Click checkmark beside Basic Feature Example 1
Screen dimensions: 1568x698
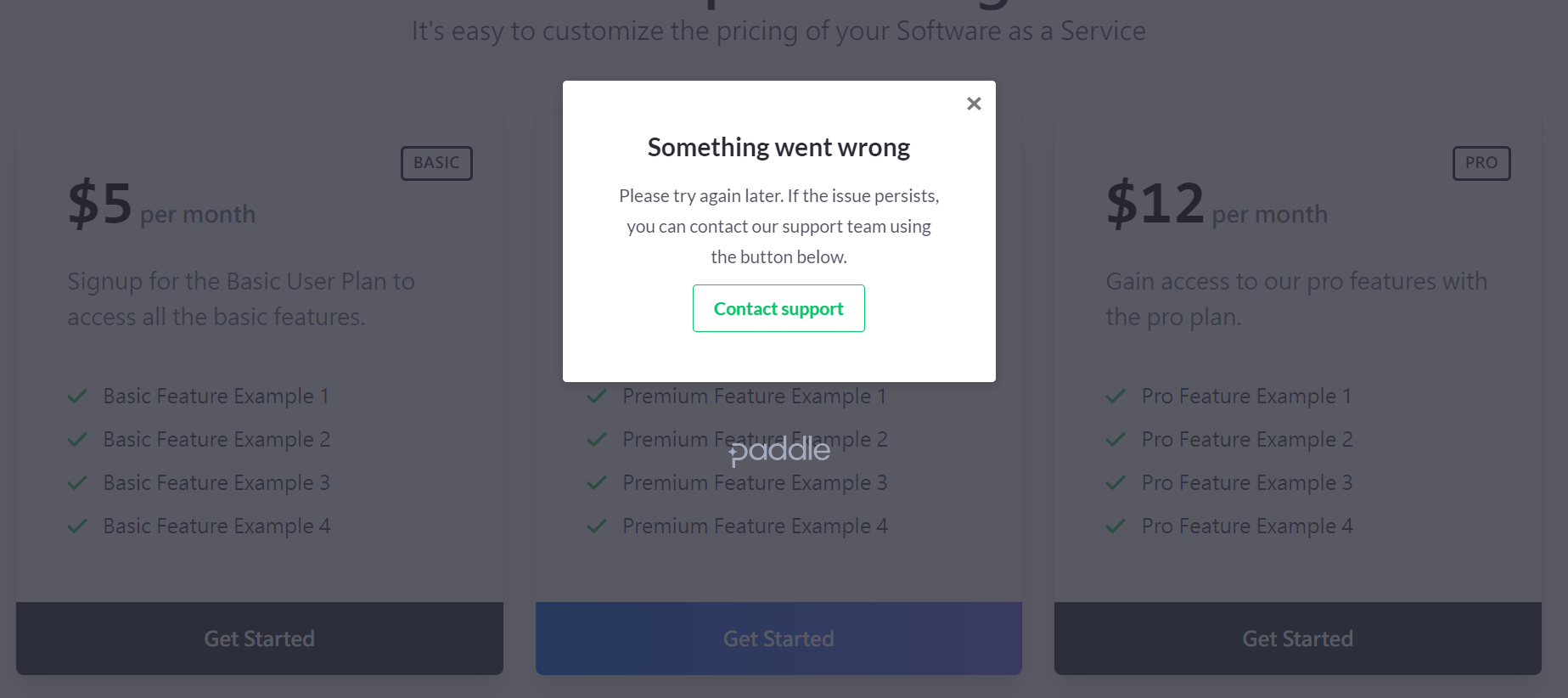point(77,397)
